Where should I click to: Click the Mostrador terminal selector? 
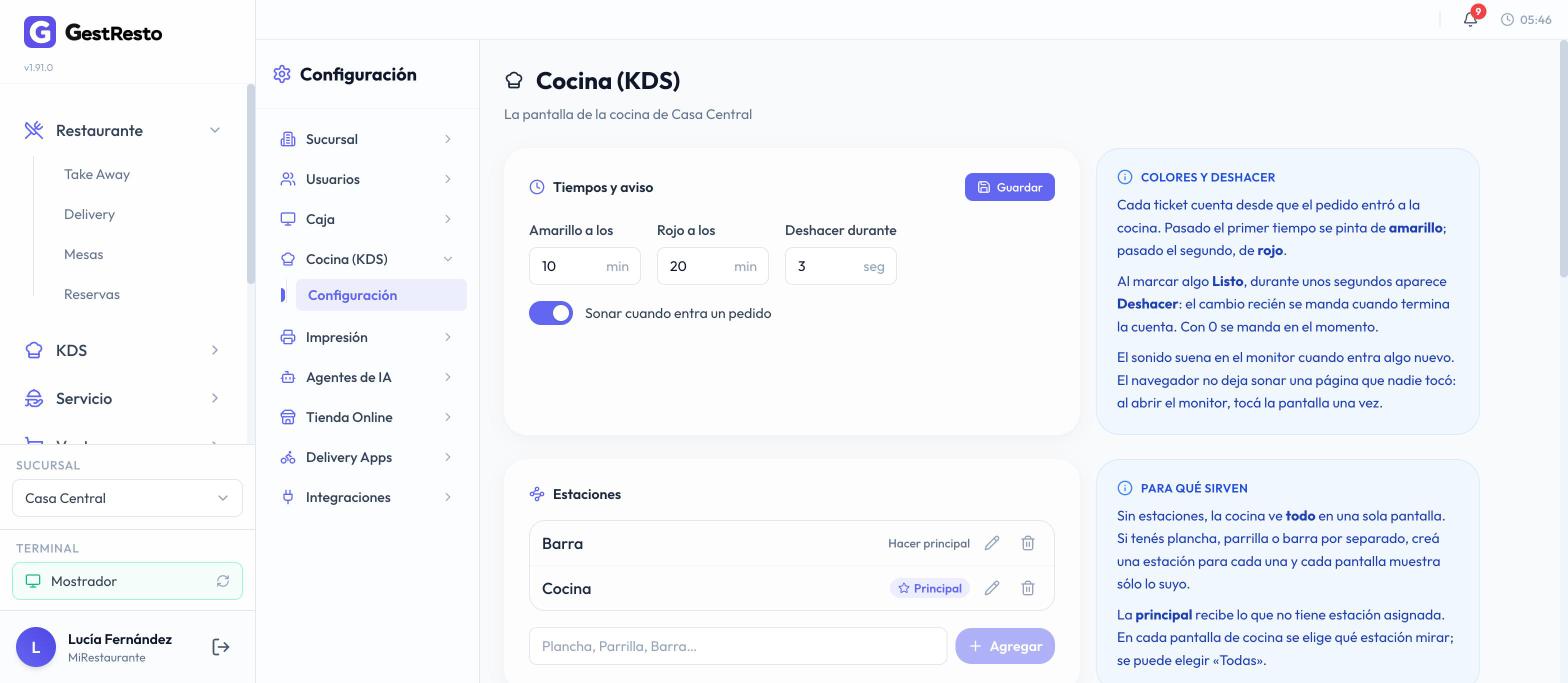click(127, 581)
